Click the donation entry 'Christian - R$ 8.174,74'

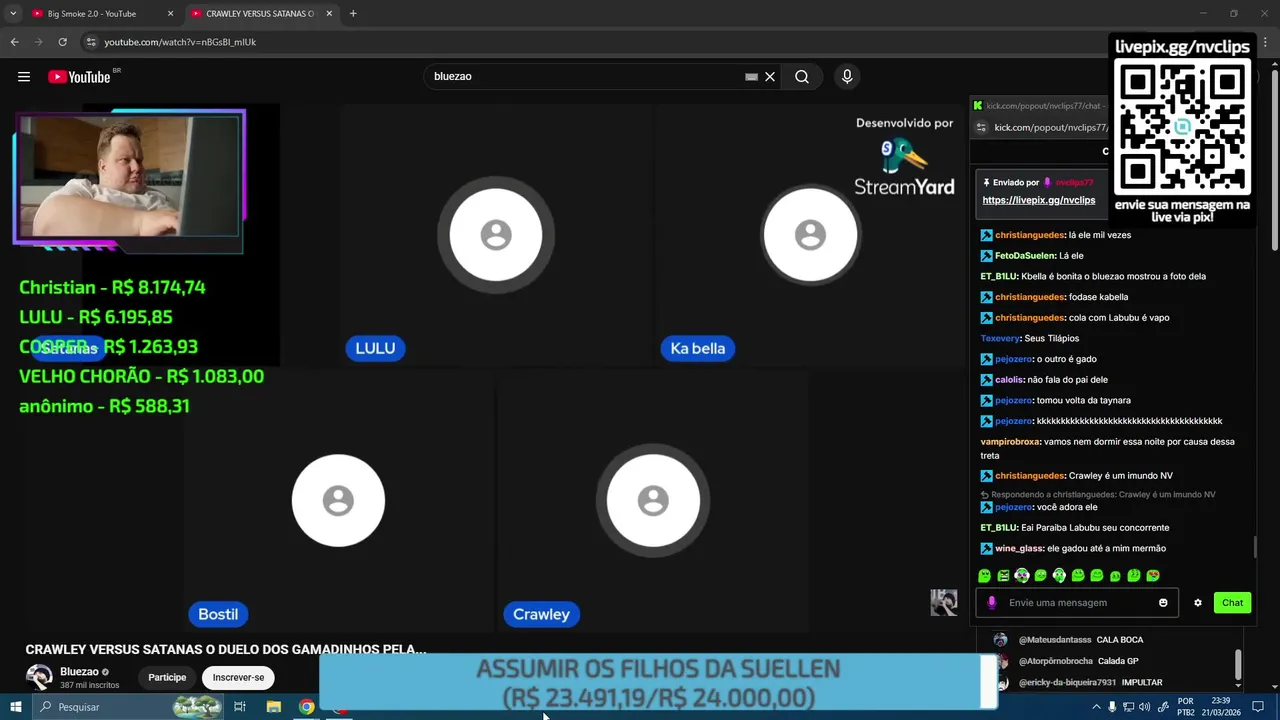click(112, 287)
